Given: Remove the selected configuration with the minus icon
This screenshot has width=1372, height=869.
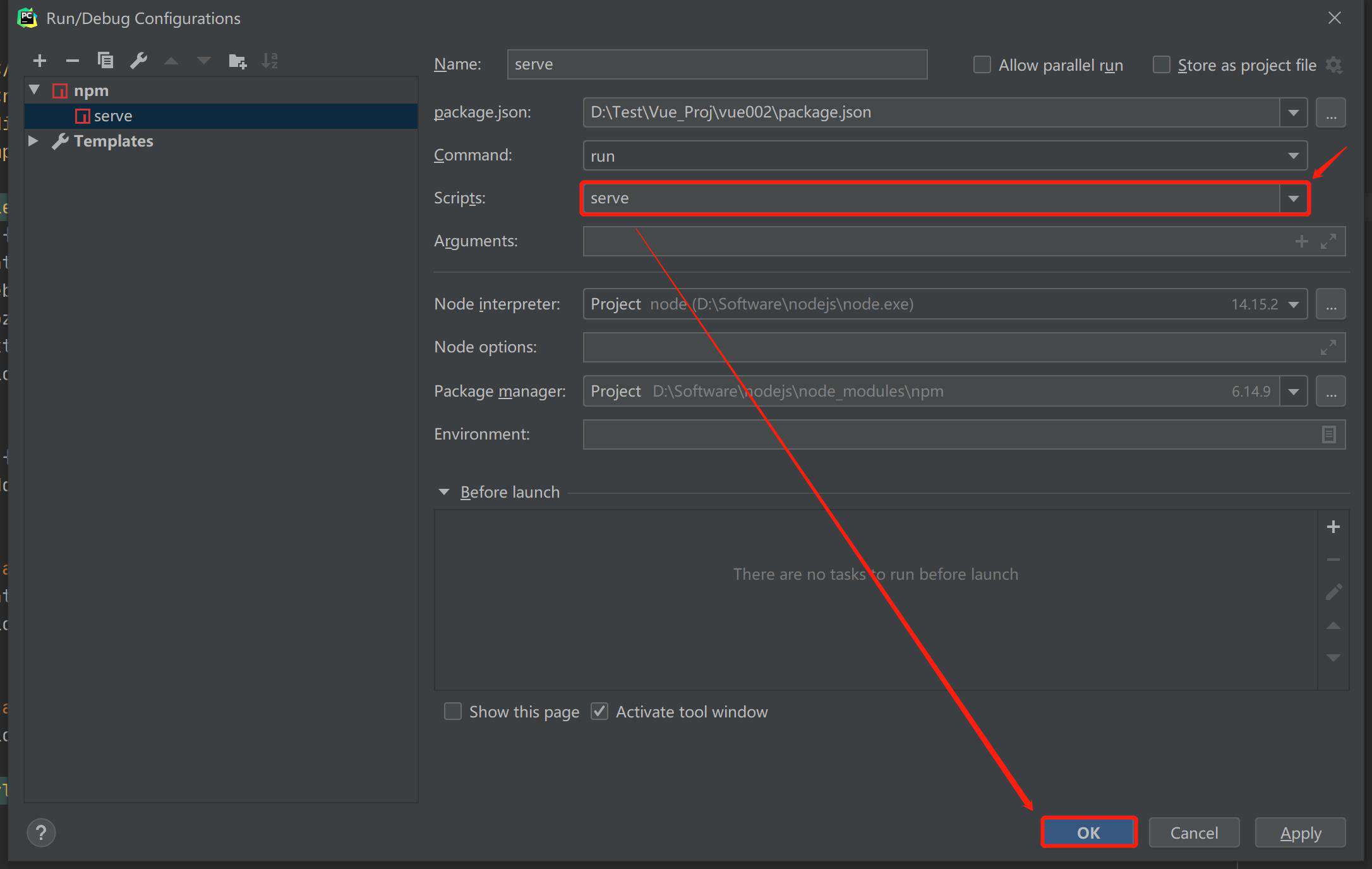Looking at the screenshot, I should [73, 61].
